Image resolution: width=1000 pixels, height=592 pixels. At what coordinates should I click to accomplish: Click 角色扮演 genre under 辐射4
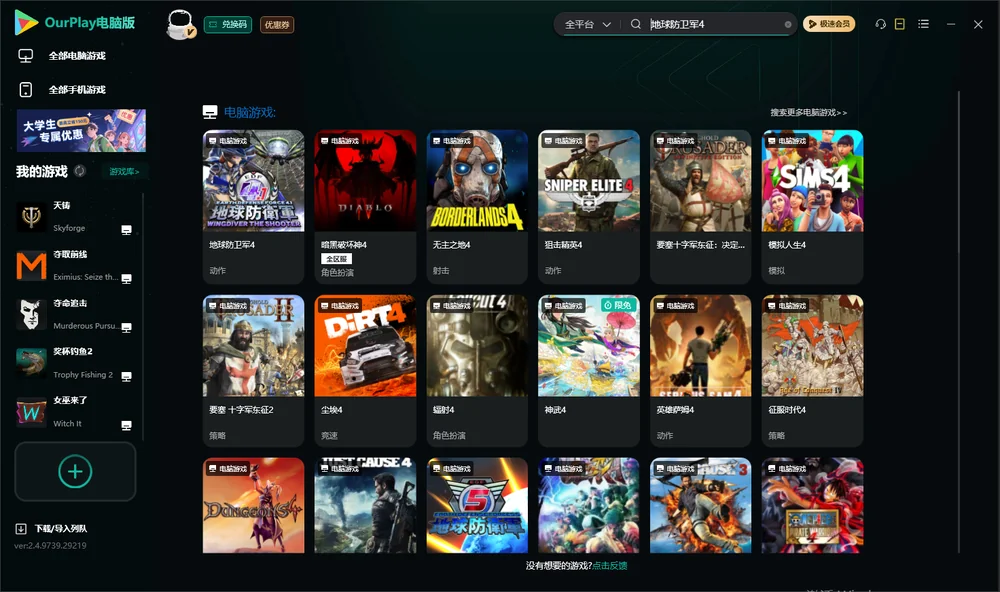[449, 435]
